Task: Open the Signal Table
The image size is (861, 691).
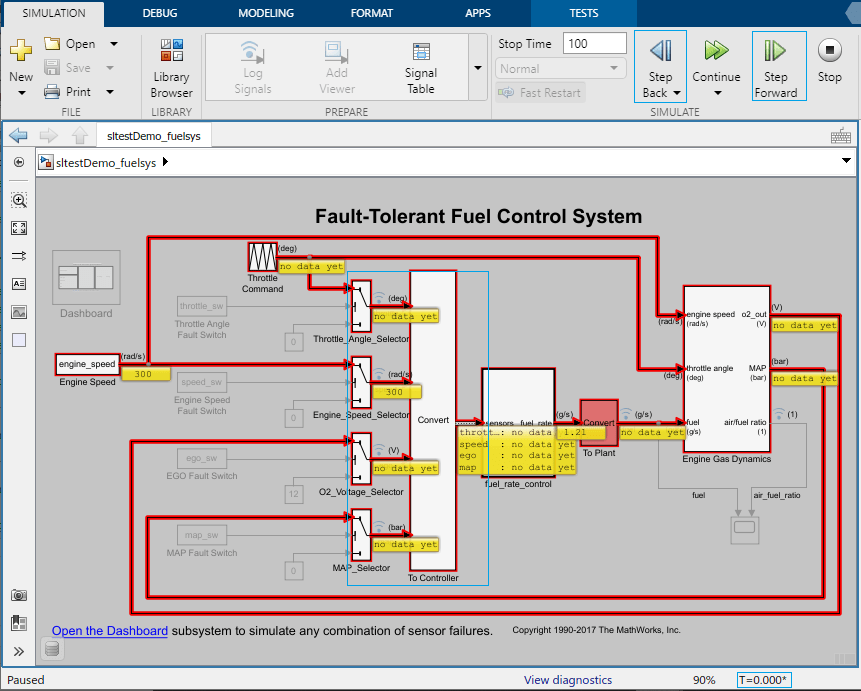Action: pos(421,68)
